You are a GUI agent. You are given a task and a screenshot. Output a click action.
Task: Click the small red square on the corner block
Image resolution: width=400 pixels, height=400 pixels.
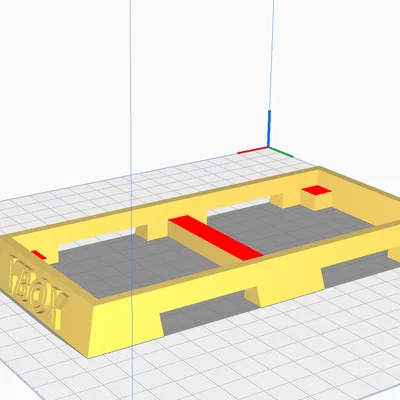pos(316,190)
